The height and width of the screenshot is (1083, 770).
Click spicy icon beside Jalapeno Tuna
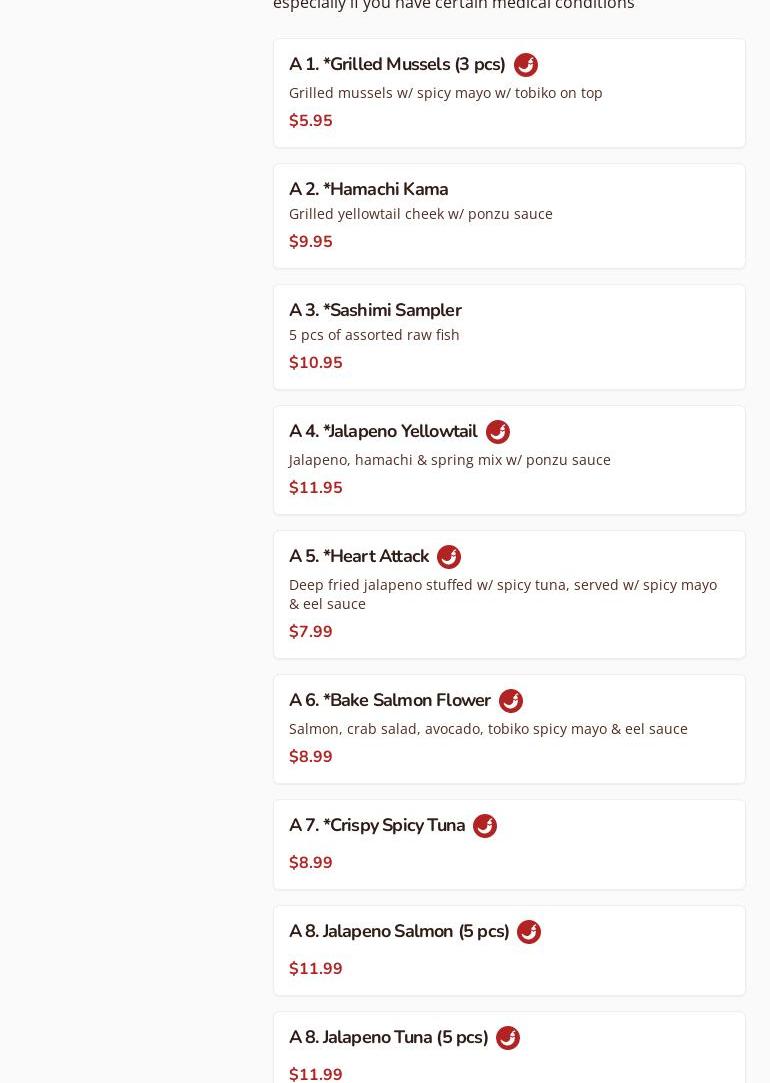point(507,1038)
